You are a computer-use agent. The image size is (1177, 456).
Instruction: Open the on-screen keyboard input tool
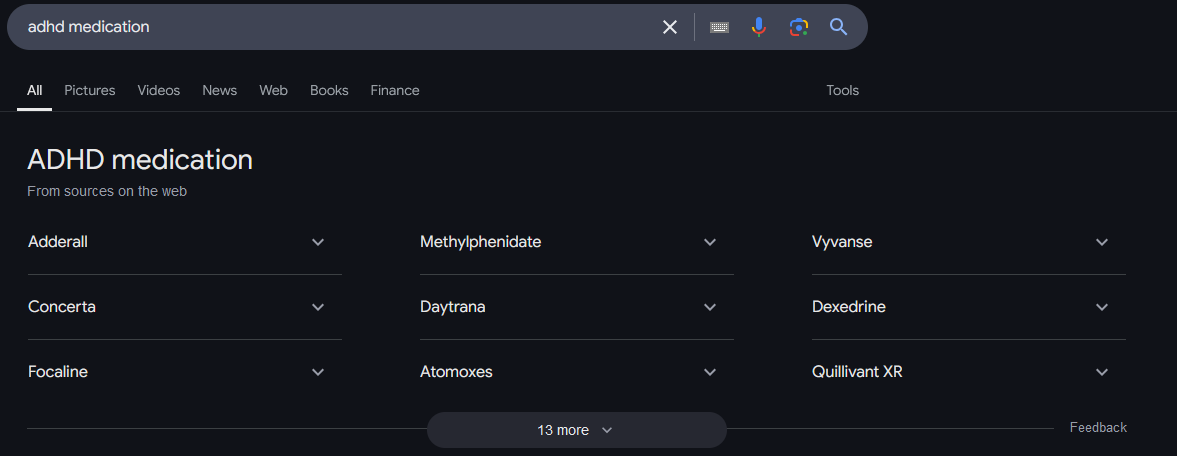(719, 27)
